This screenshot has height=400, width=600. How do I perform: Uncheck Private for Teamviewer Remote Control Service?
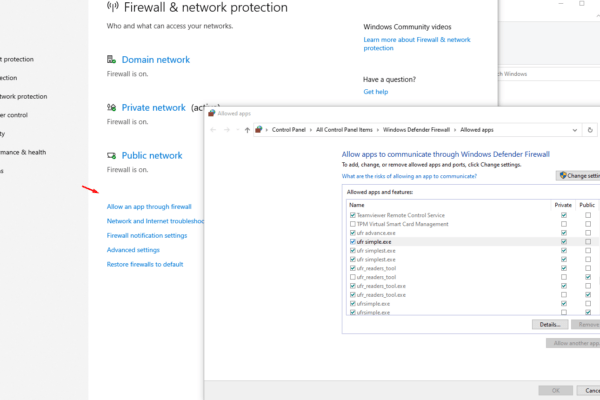tap(564, 215)
